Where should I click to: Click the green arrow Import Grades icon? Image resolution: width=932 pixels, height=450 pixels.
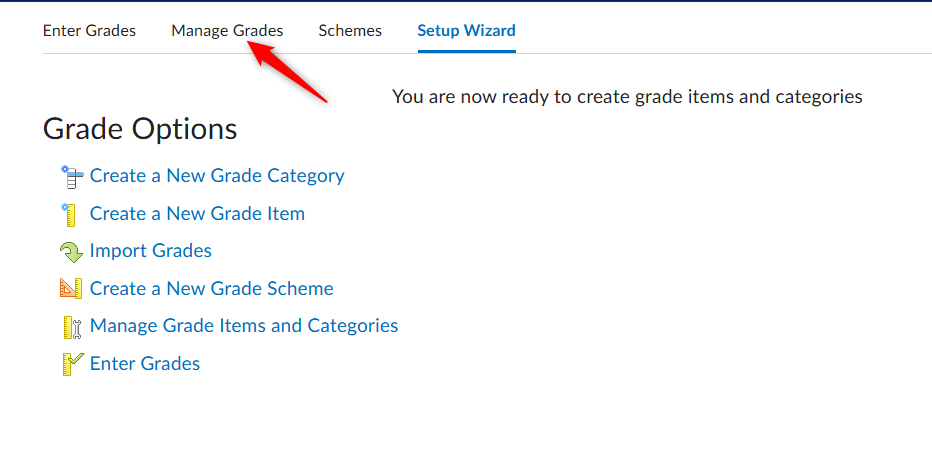(x=71, y=252)
